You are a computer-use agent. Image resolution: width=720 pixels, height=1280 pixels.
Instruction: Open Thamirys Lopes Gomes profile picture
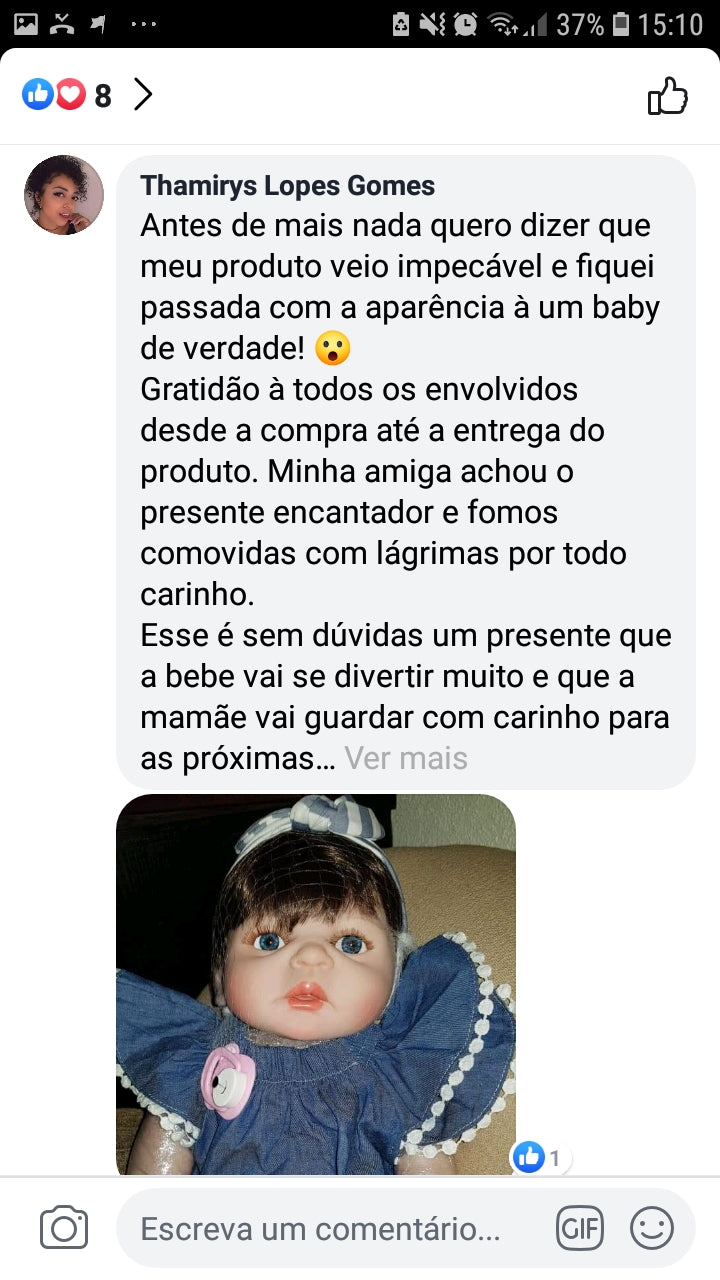tap(64, 195)
